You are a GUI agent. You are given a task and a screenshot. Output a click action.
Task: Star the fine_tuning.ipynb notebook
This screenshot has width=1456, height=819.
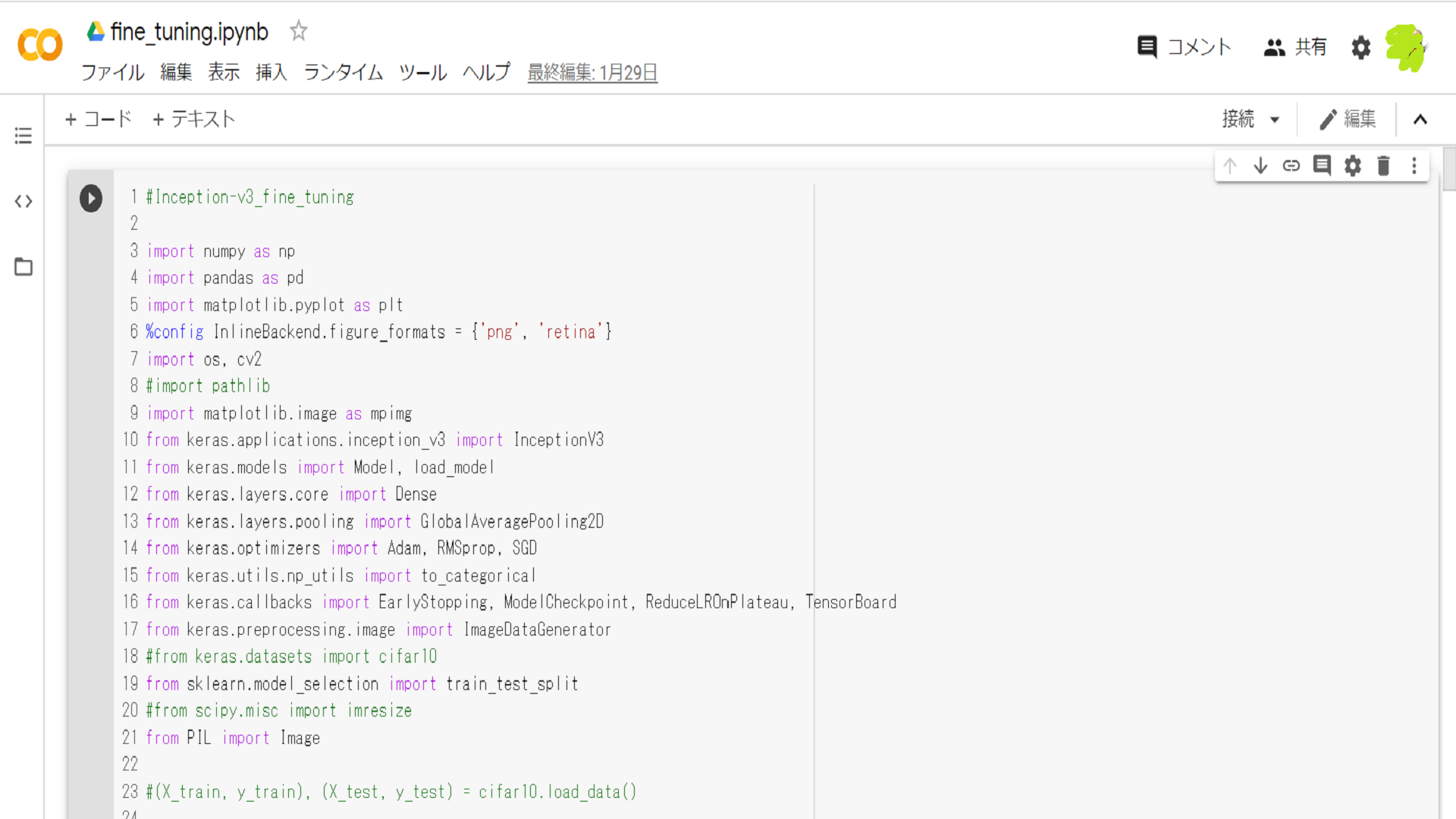[x=299, y=32]
